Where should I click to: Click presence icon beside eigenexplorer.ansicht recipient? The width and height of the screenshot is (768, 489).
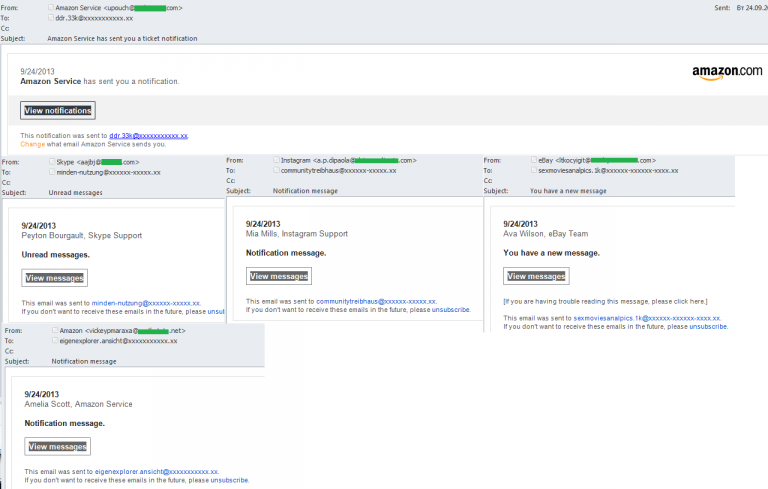pyautogui.click(x=52, y=341)
